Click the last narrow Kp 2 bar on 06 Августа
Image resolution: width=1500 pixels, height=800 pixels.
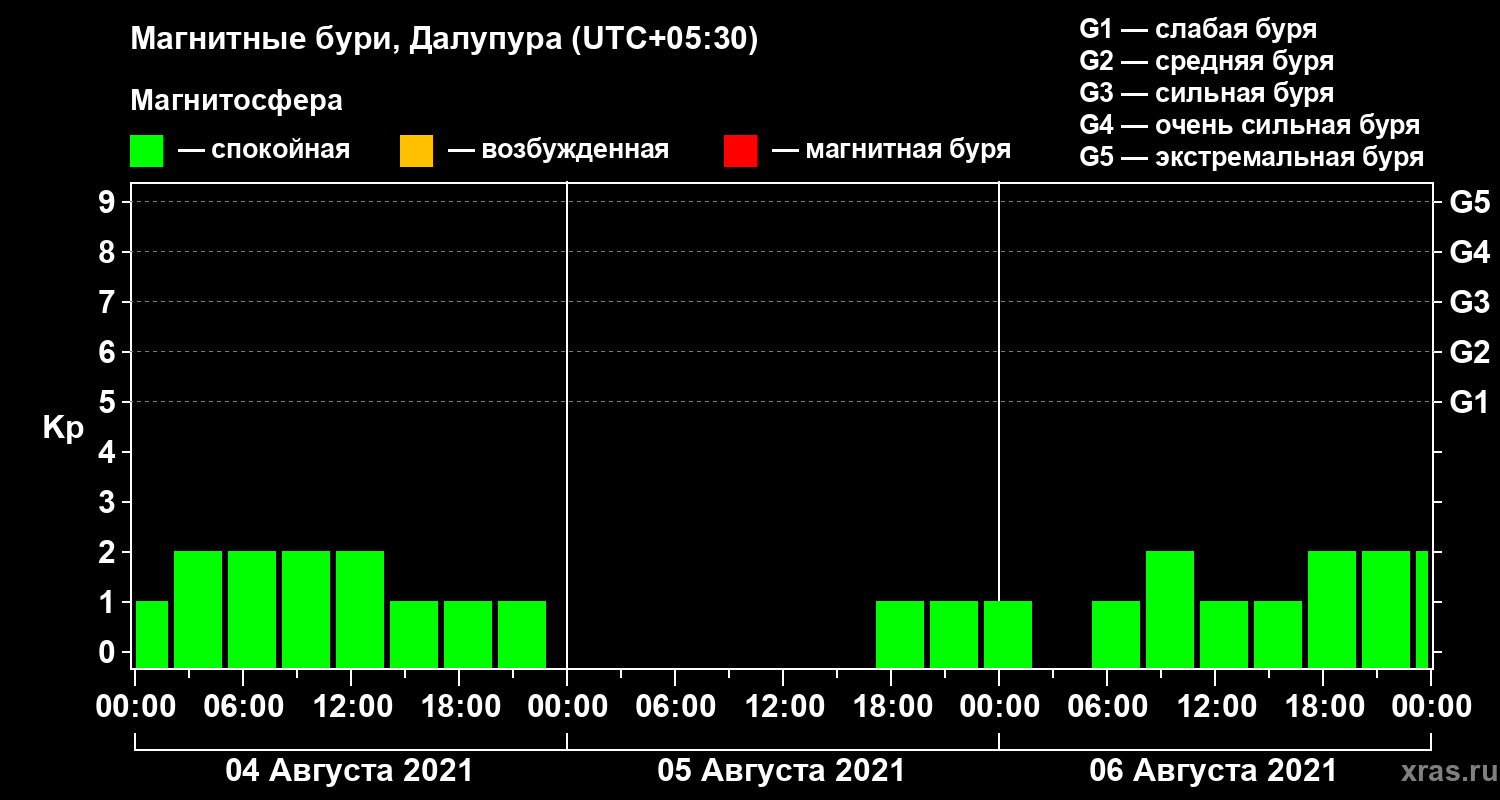tap(1422, 609)
